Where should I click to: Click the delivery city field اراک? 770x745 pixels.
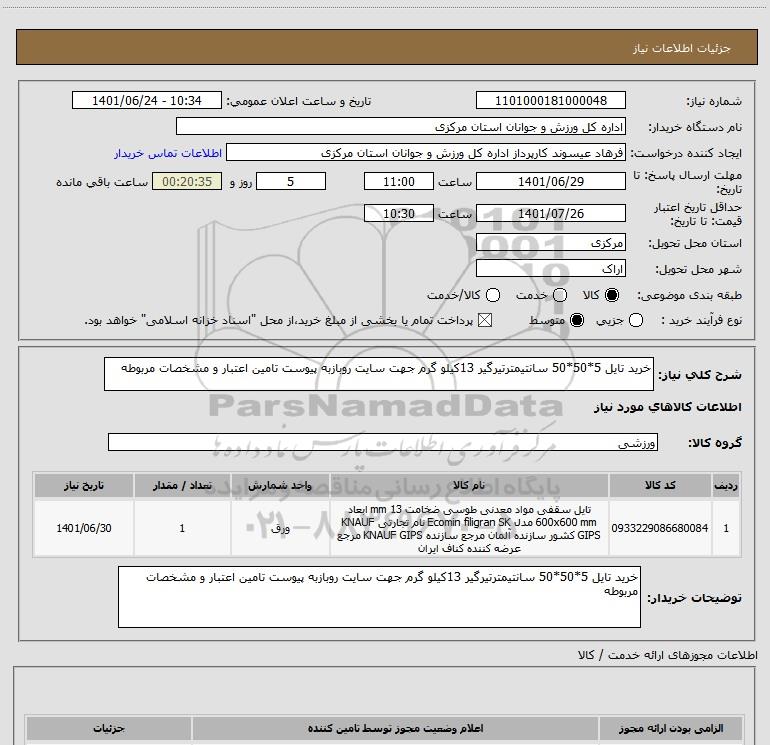[550, 269]
